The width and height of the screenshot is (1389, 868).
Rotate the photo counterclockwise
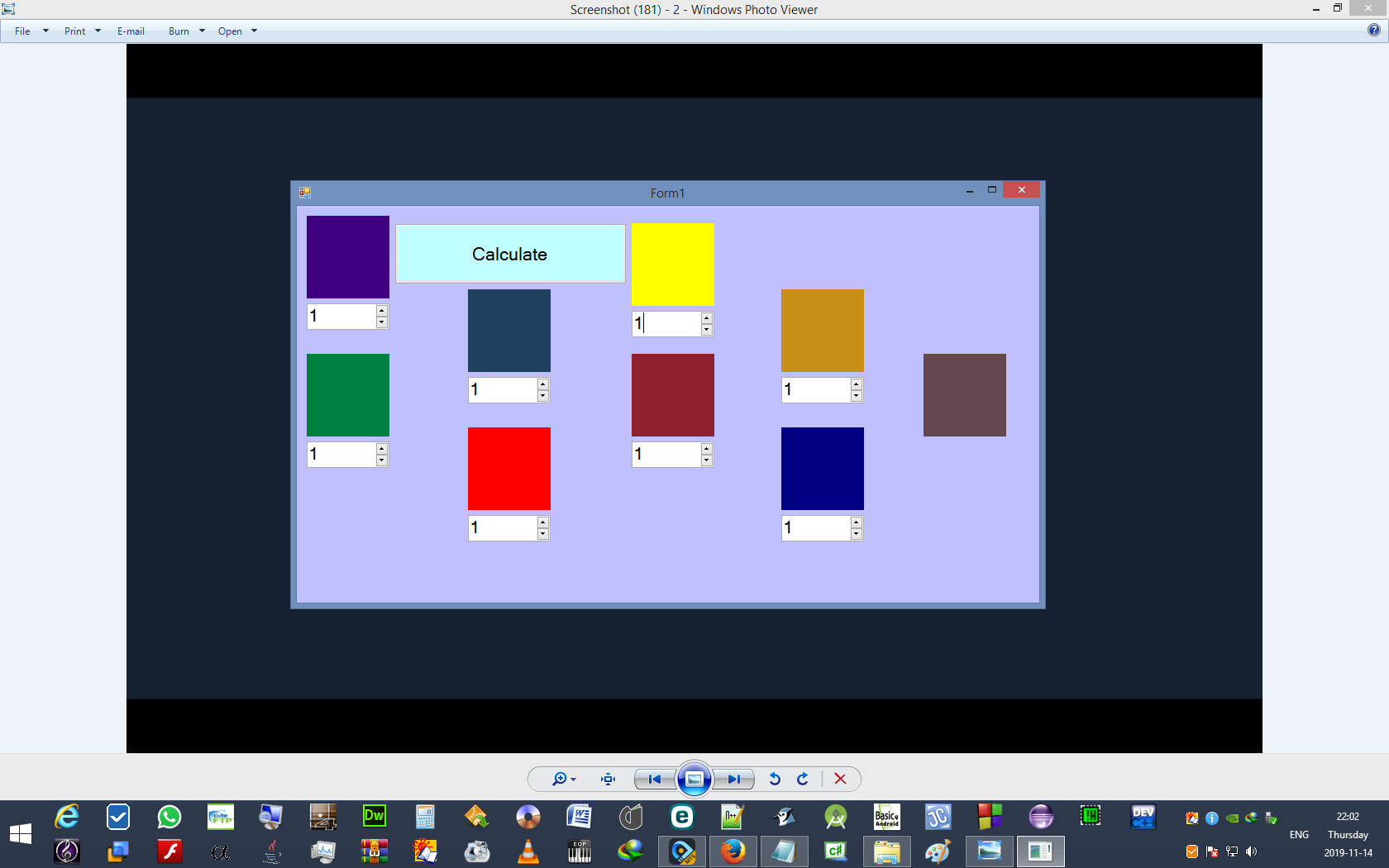(x=775, y=779)
